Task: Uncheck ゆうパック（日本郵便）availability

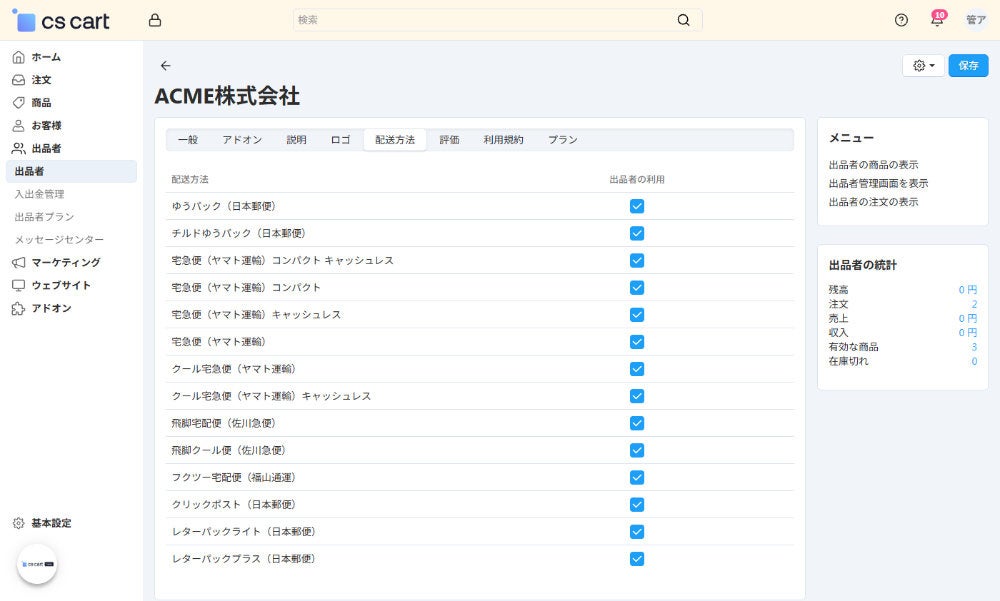Action: [x=637, y=205]
